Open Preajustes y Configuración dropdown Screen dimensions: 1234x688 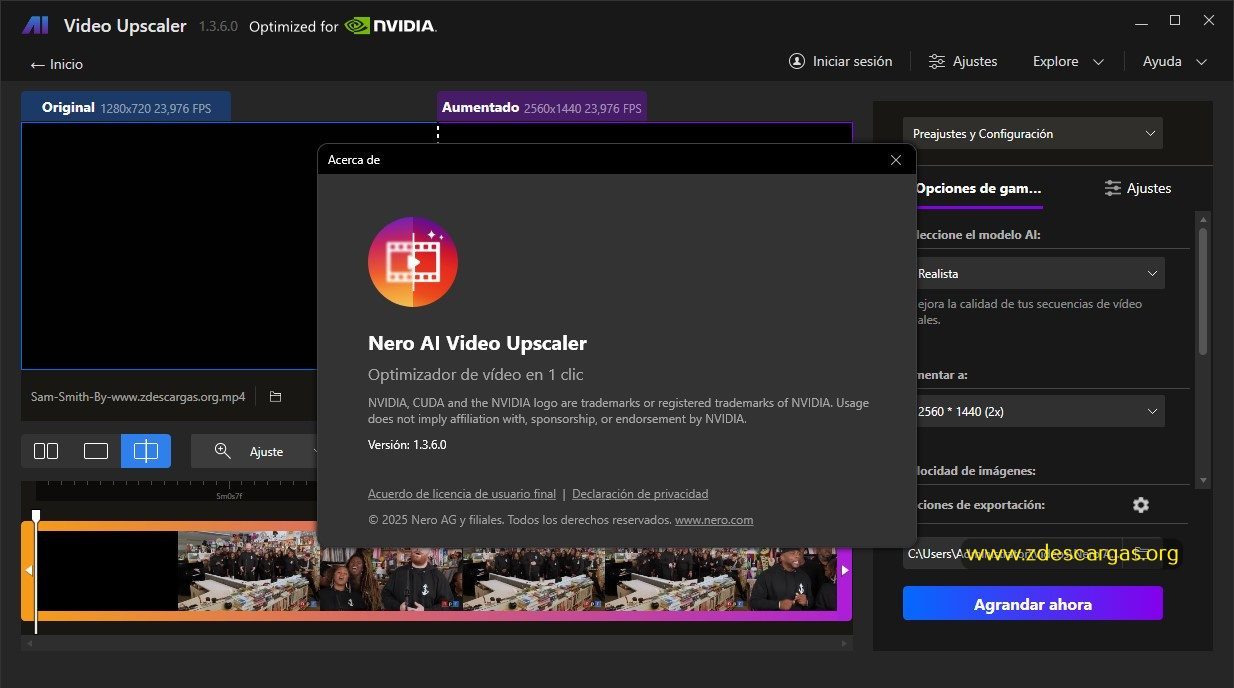pos(1033,133)
